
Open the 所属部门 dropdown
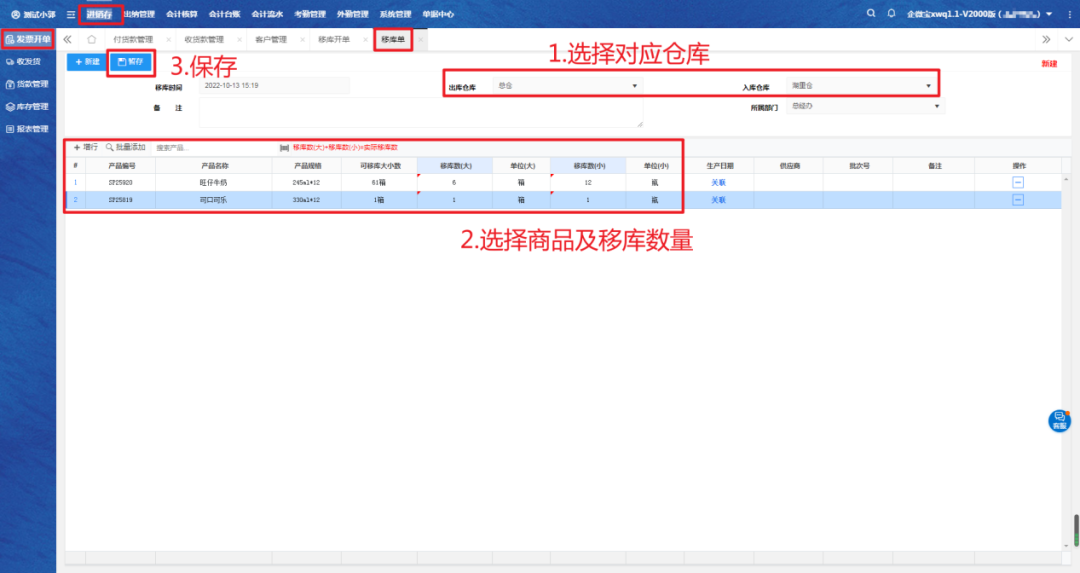coord(937,106)
